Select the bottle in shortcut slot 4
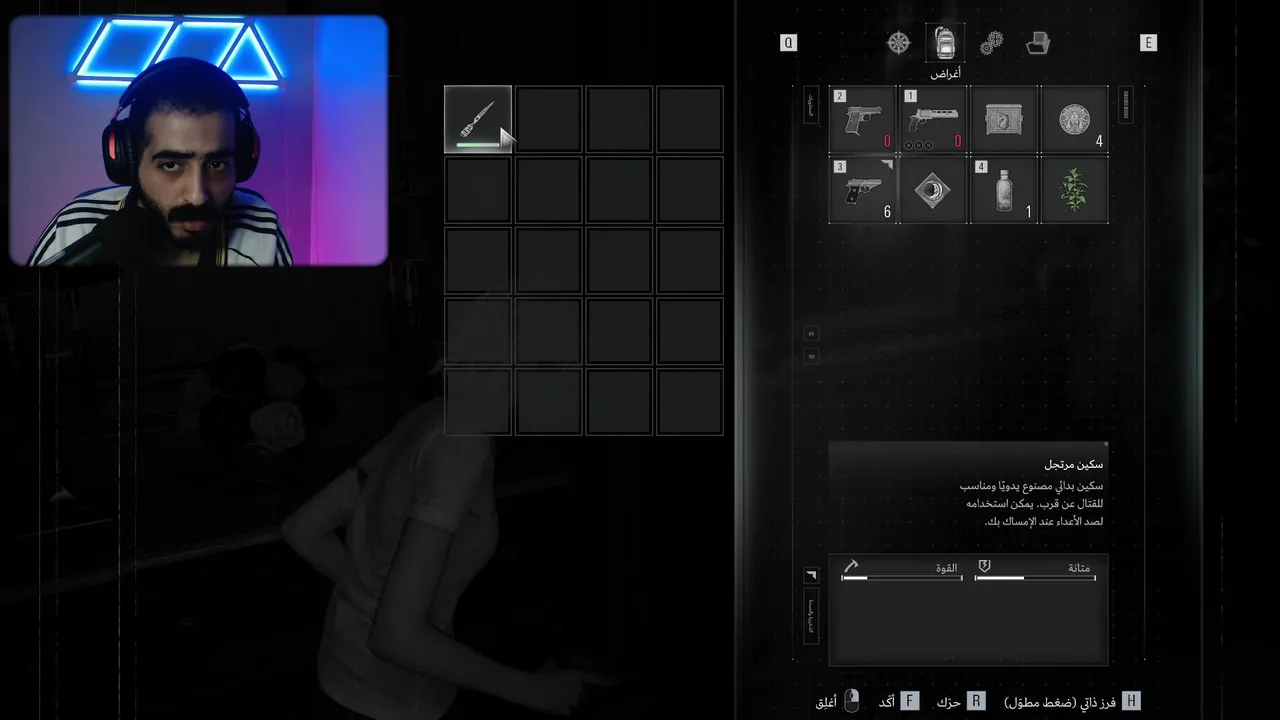 (x=1003, y=189)
